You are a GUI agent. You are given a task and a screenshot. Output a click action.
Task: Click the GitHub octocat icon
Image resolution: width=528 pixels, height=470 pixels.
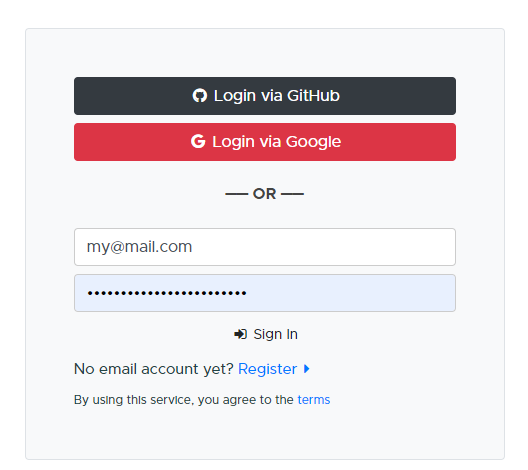pos(200,96)
